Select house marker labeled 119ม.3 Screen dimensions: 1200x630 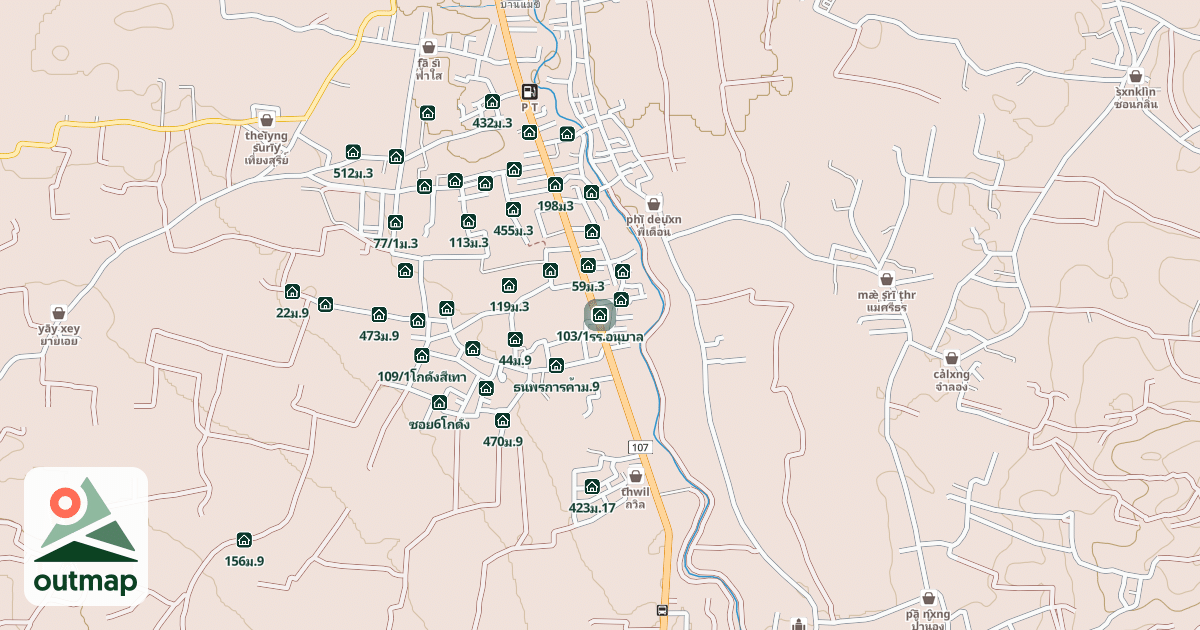click(509, 286)
